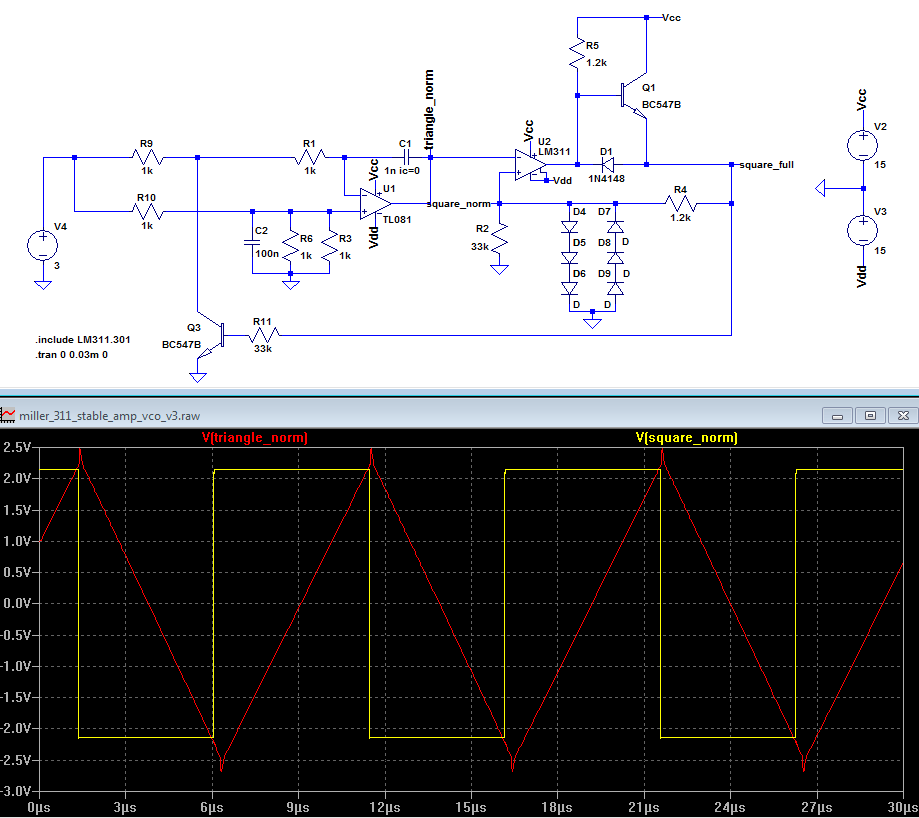Select transistor Q1 BC547B symbol
This screenshot has height=818, width=919.
pyautogui.click(x=635, y=96)
